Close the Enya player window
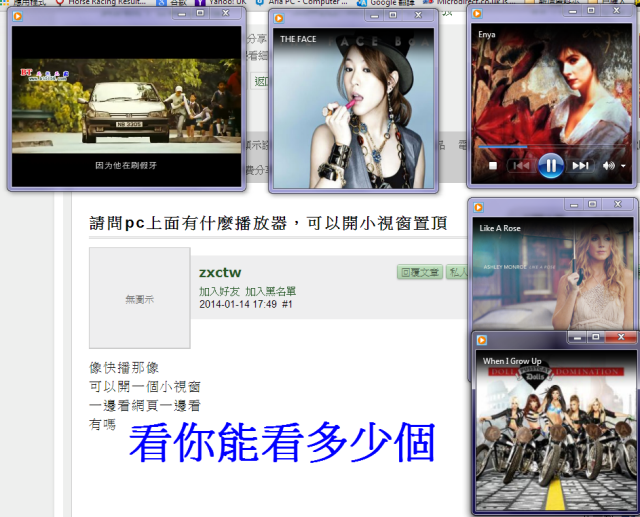The width and height of the screenshot is (640, 517). pos(616,11)
